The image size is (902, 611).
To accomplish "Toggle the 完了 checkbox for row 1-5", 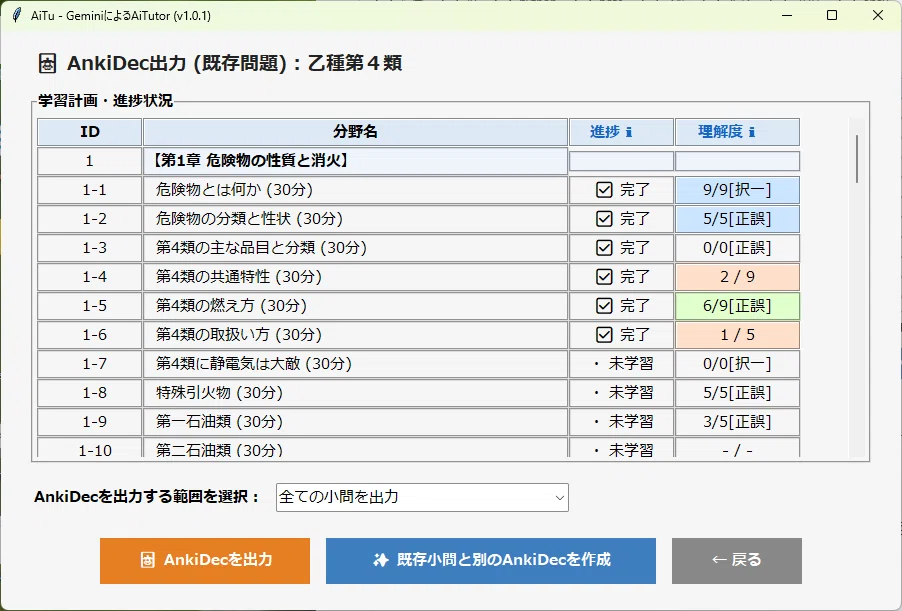I will (604, 306).
